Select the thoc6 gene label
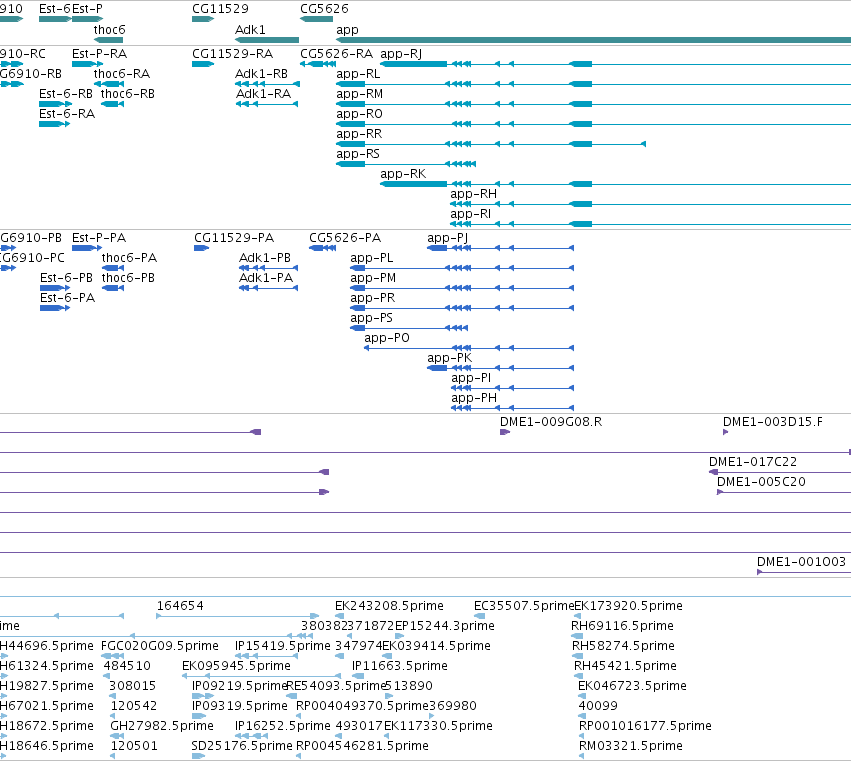851x761 pixels. coord(109,30)
